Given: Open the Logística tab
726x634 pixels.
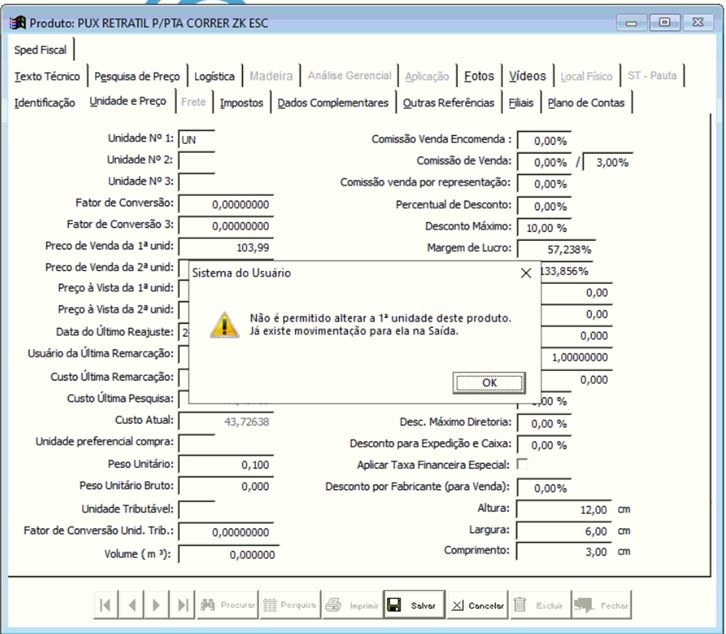Looking at the screenshot, I should point(214,76).
